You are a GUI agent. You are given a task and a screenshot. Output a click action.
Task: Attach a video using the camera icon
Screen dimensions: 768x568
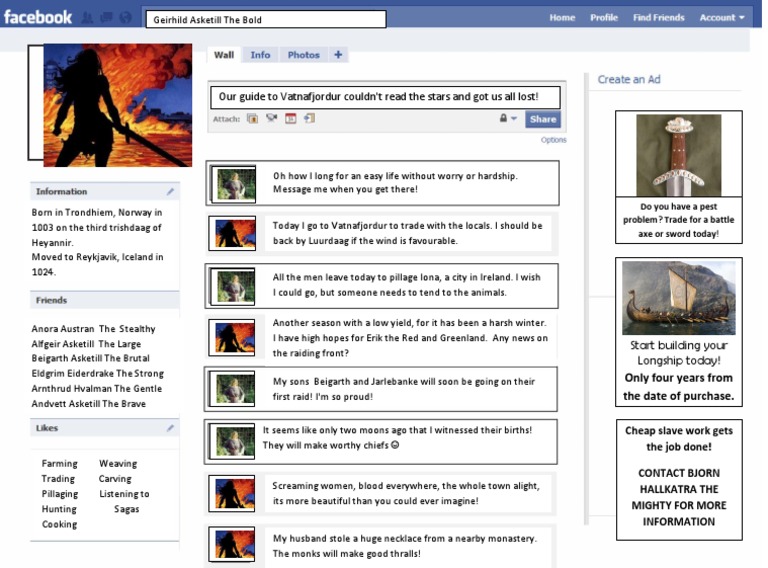[272, 118]
